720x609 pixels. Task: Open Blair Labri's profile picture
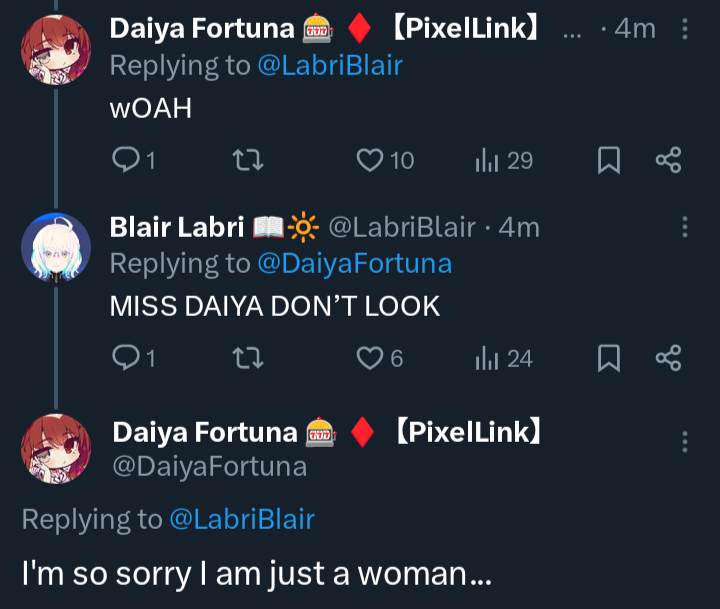point(56,246)
